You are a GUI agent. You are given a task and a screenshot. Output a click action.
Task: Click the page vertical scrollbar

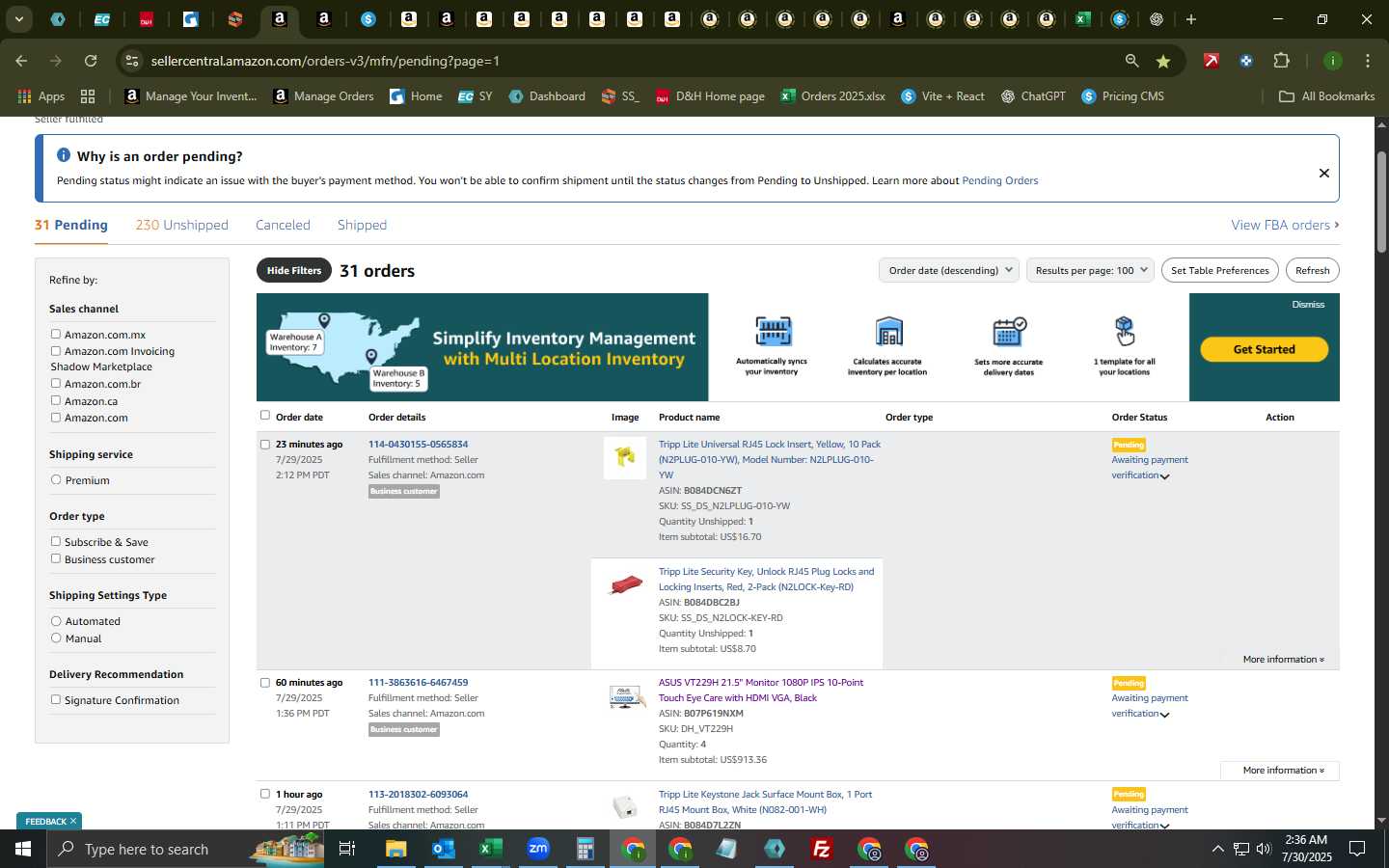1381,203
